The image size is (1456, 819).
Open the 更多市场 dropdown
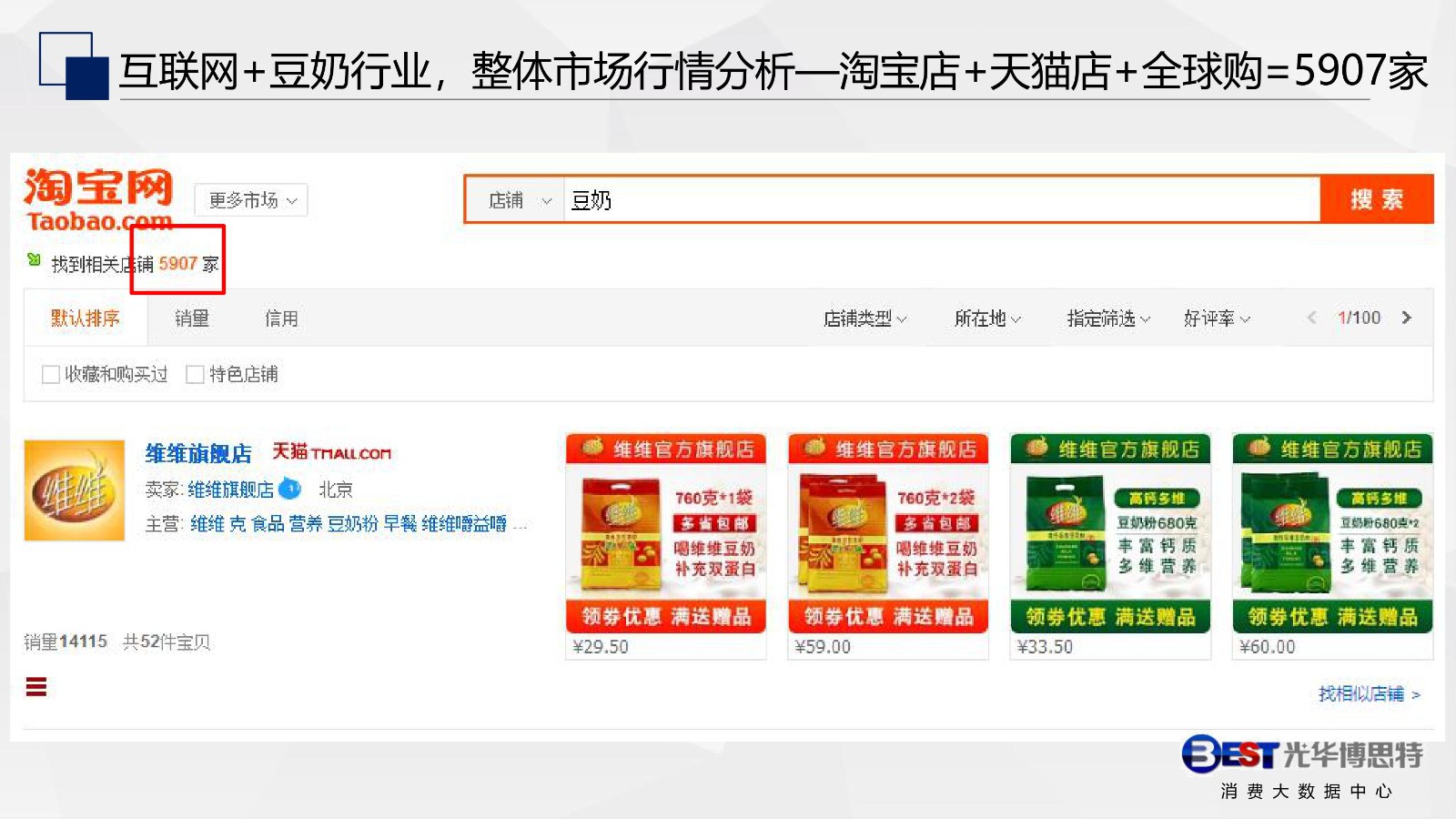pos(251,200)
